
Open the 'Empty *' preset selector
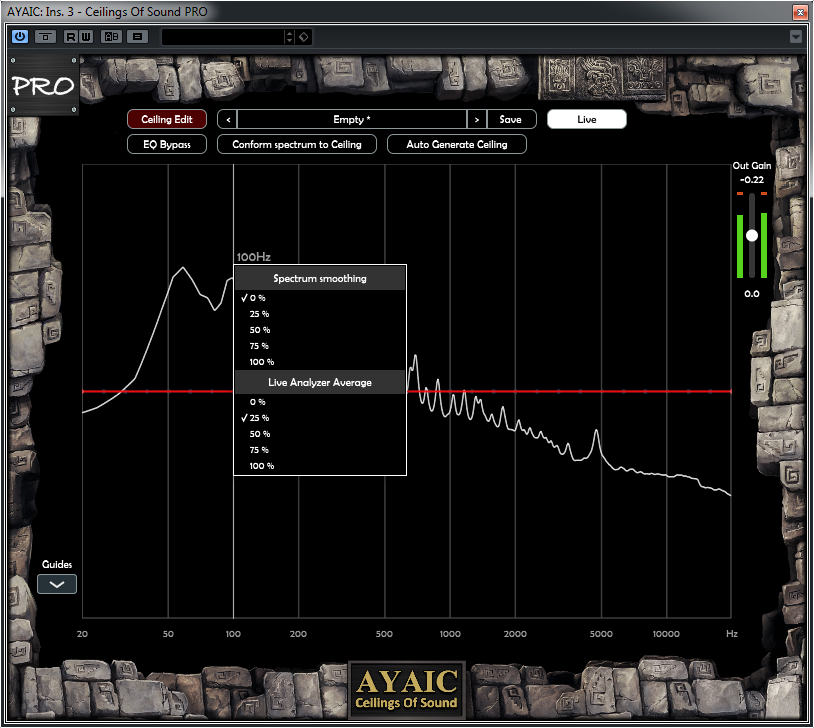pyautogui.click(x=352, y=119)
